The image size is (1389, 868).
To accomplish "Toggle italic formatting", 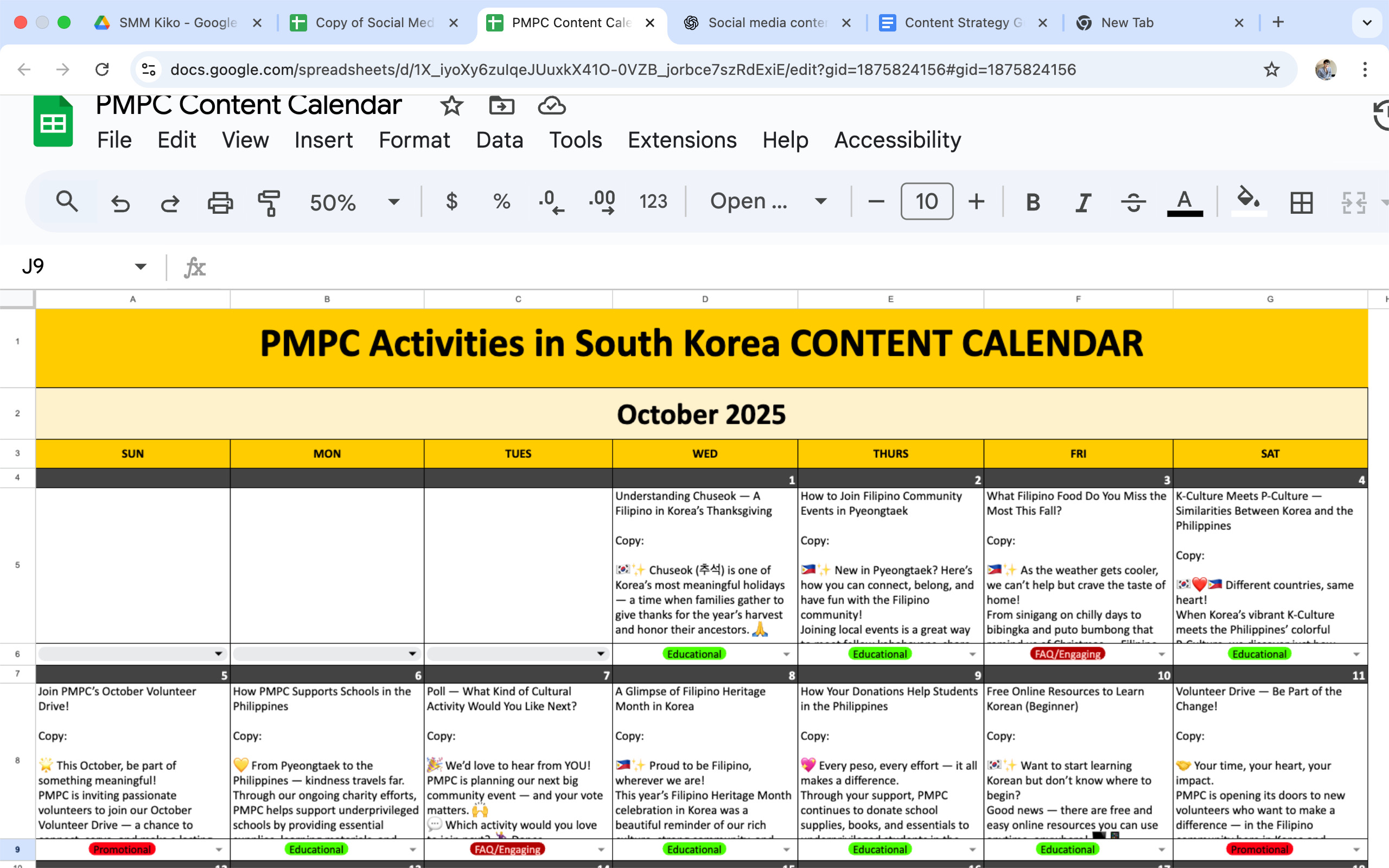I will 1082,202.
